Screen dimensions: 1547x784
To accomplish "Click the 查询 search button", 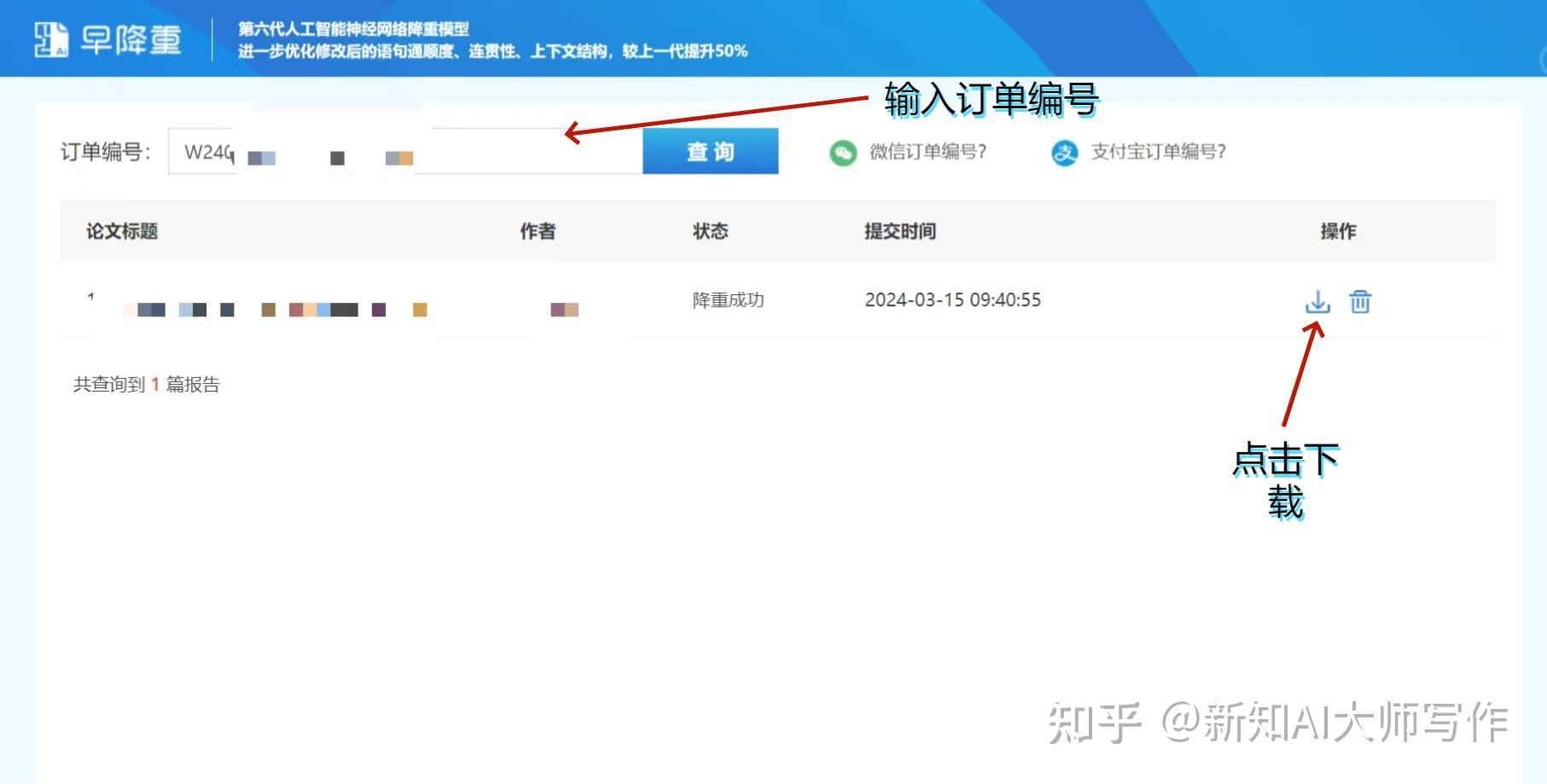I will [711, 151].
